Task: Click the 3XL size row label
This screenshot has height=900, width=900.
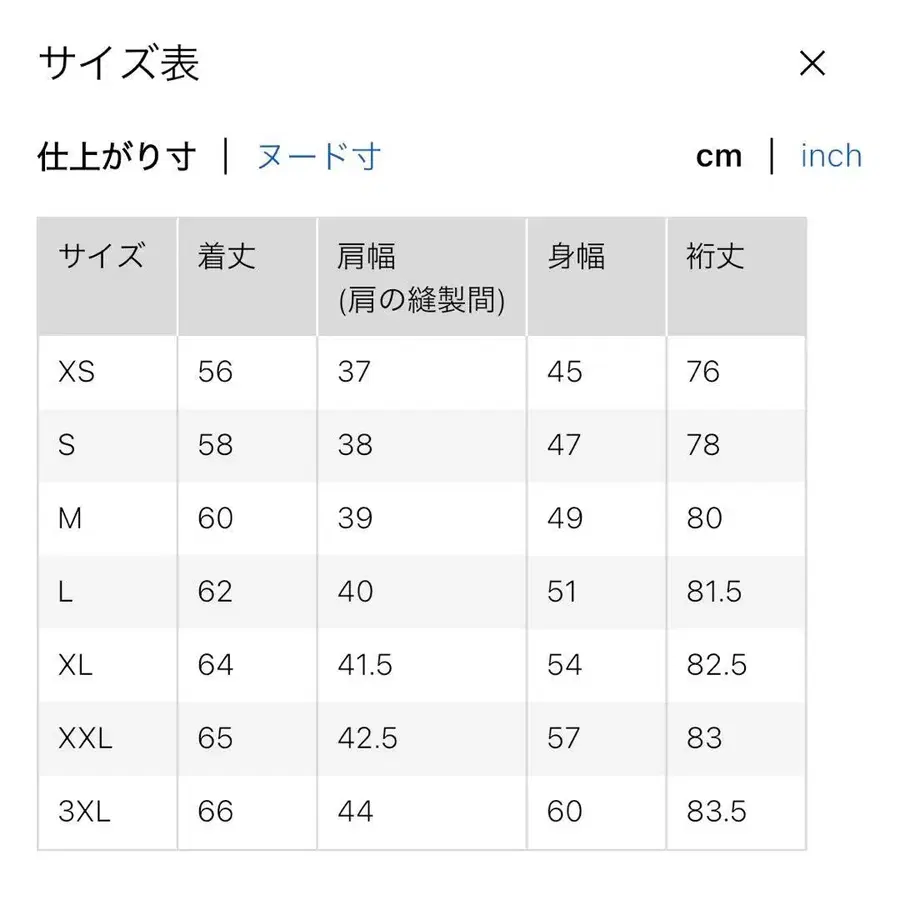Action: 83,812
